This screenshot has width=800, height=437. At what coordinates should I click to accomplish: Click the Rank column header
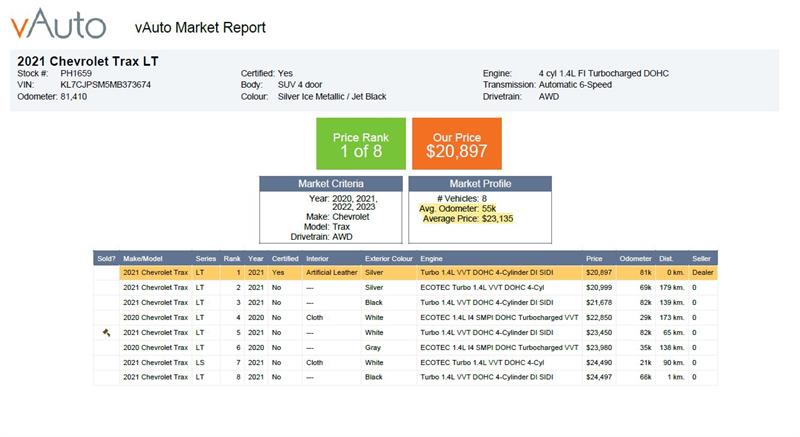232,259
